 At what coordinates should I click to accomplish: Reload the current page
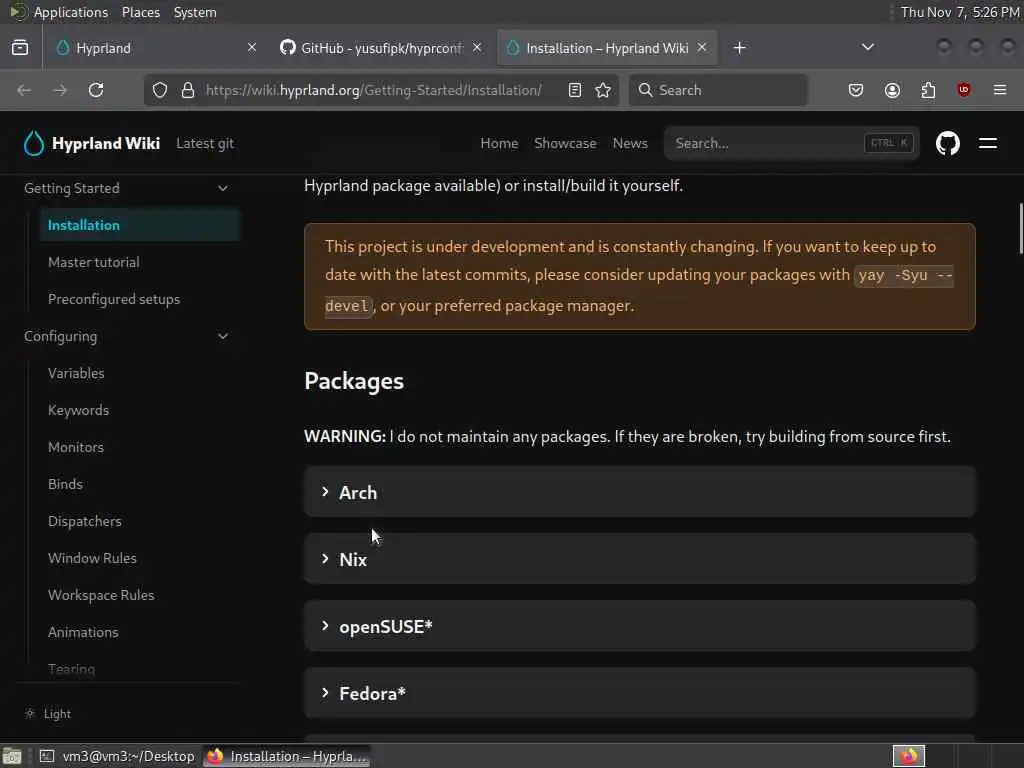[96, 90]
